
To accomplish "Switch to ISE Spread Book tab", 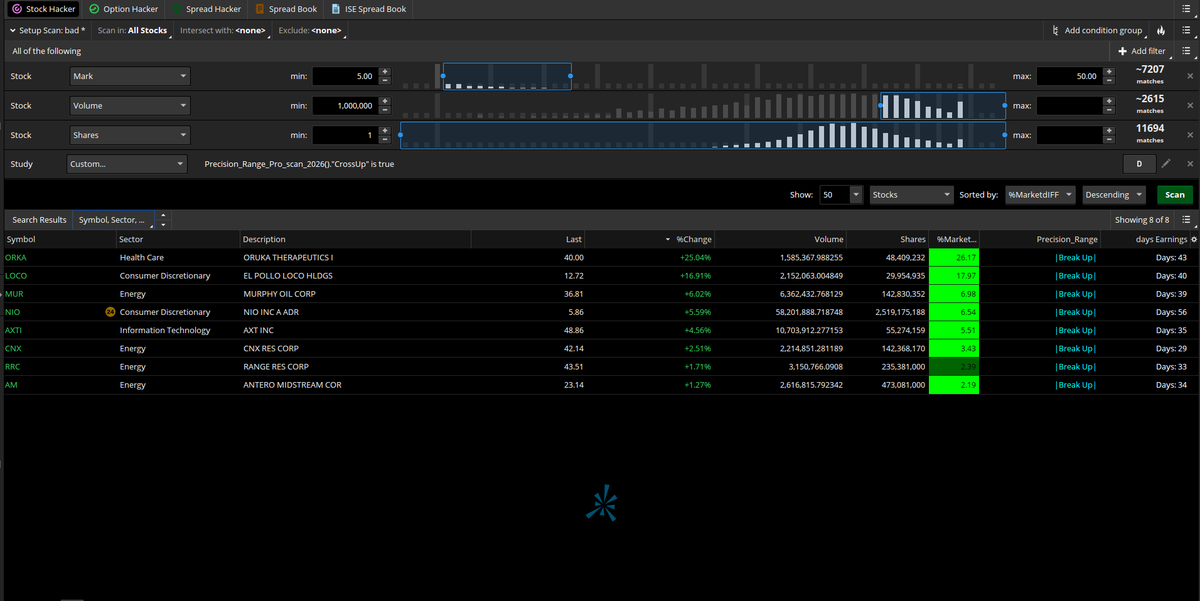I will [x=368, y=9].
